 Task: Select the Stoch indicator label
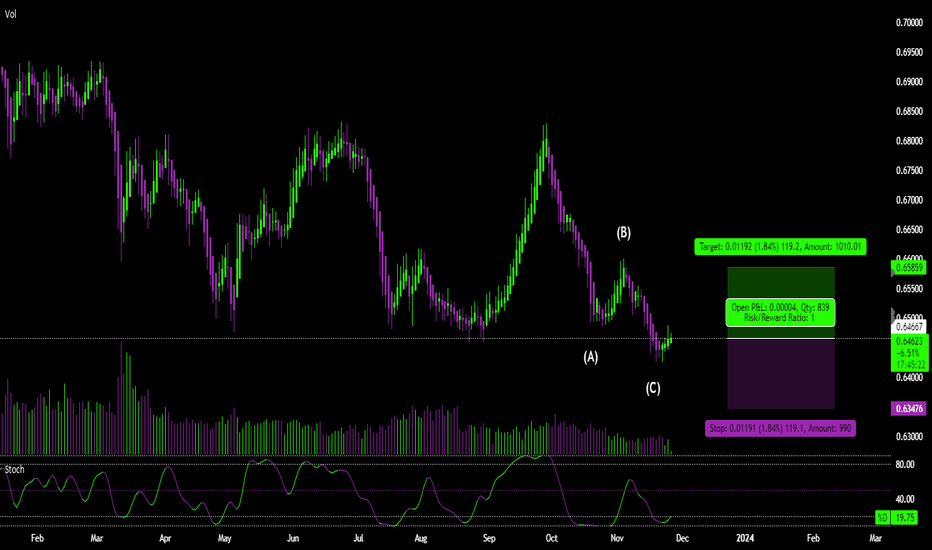tap(14, 470)
